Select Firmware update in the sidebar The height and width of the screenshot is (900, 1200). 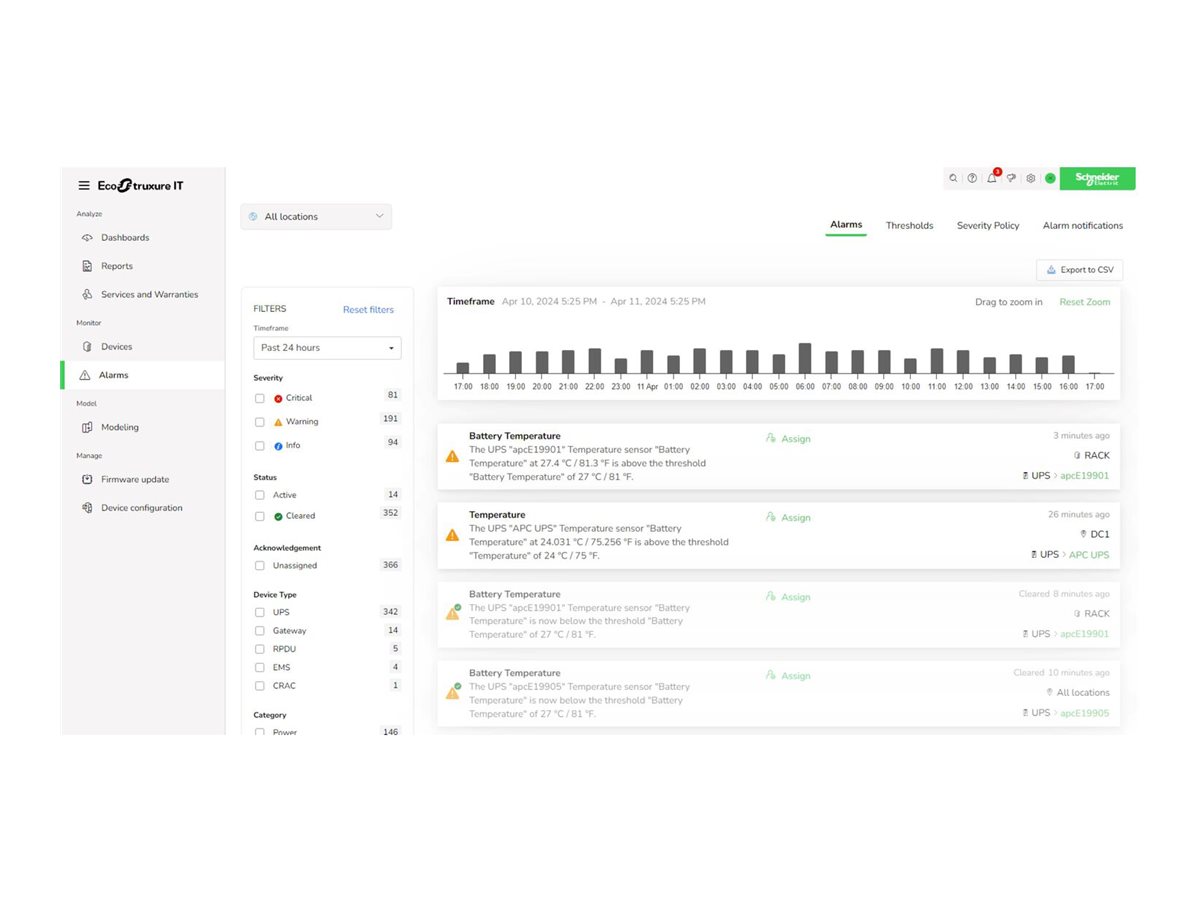pyautogui.click(x=134, y=480)
